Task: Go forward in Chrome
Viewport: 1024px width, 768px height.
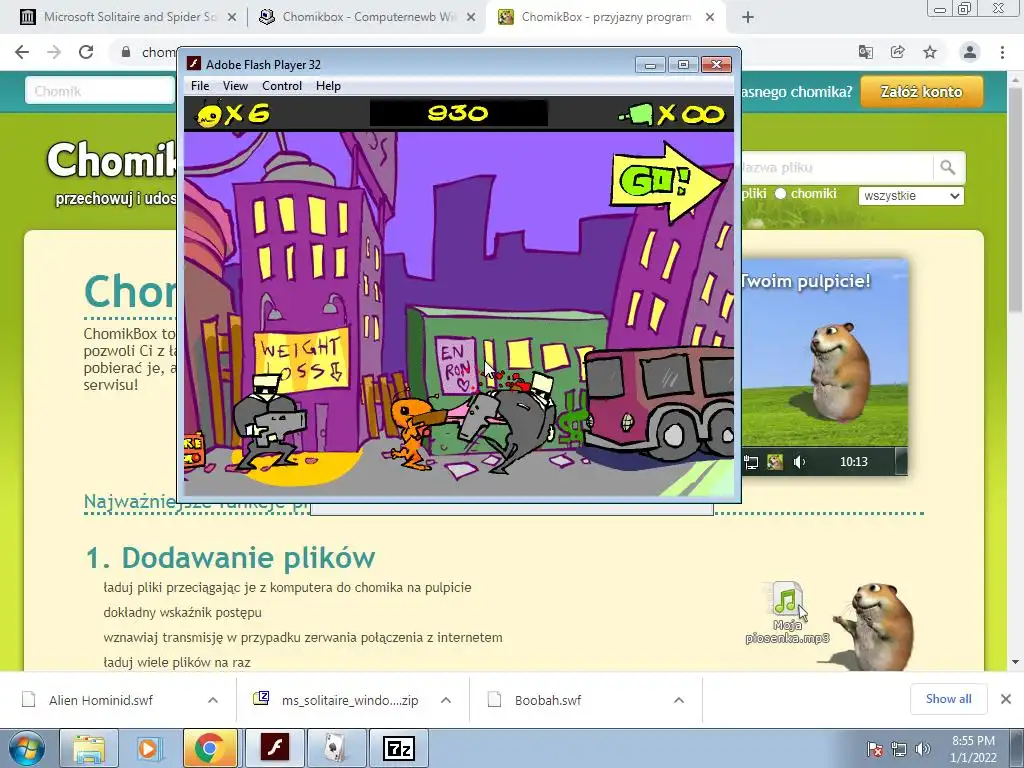Action: [54, 52]
